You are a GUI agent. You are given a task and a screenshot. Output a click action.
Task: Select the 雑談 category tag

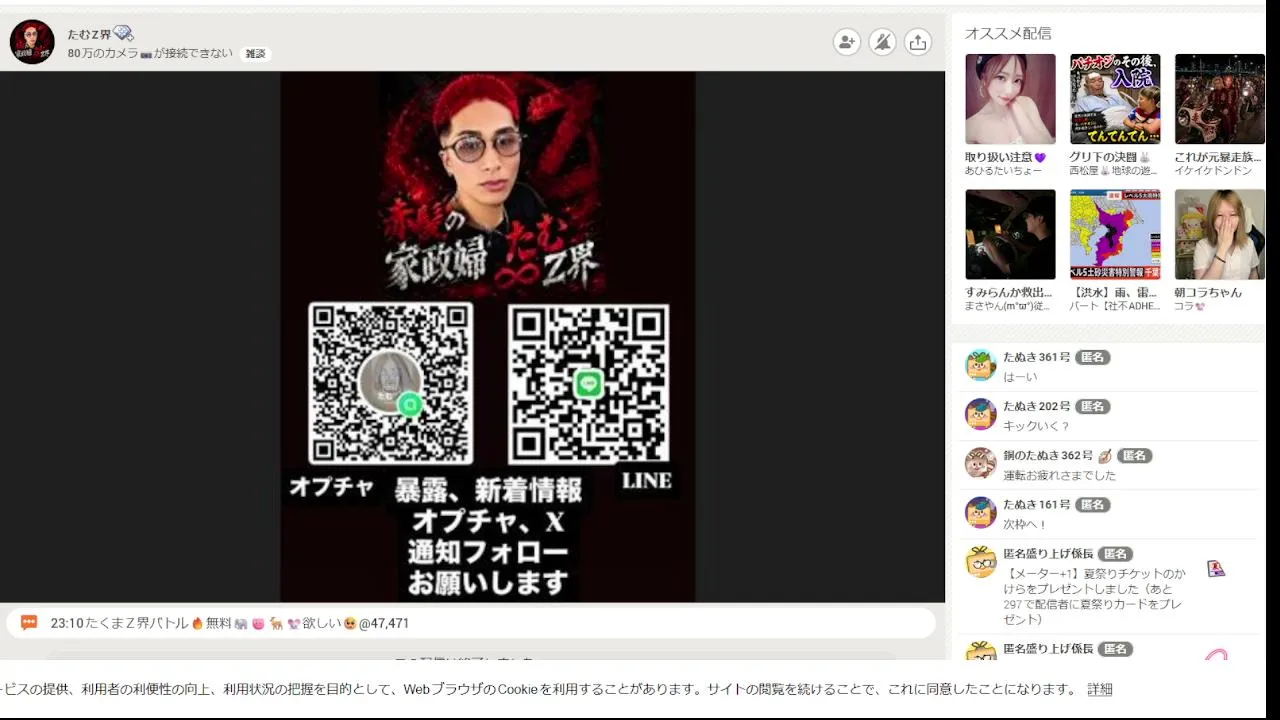256,54
